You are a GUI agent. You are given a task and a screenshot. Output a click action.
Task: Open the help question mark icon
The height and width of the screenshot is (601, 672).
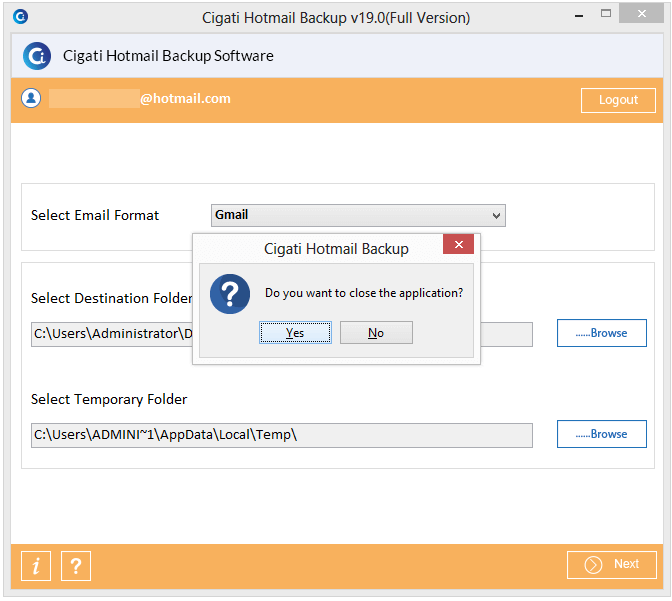76,566
